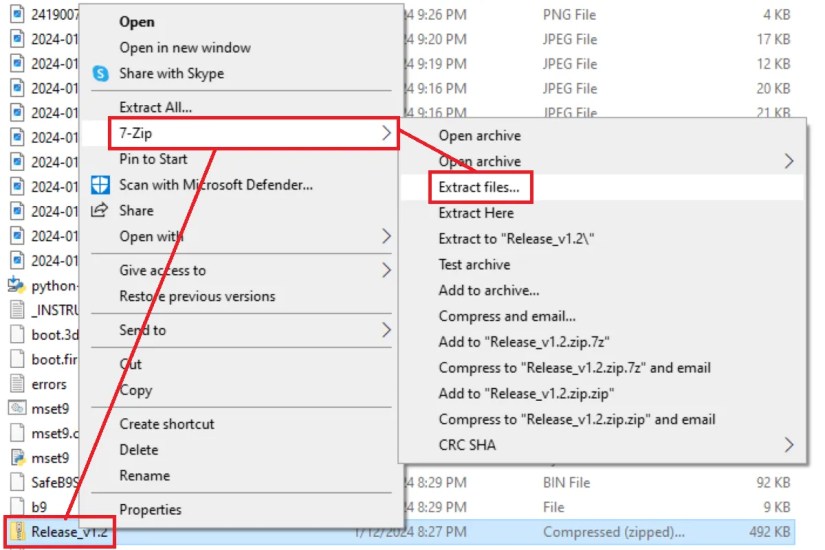Viewport: 825px width, 550px height.
Task: Choose Pin to Start
Action: (x=153, y=159)
